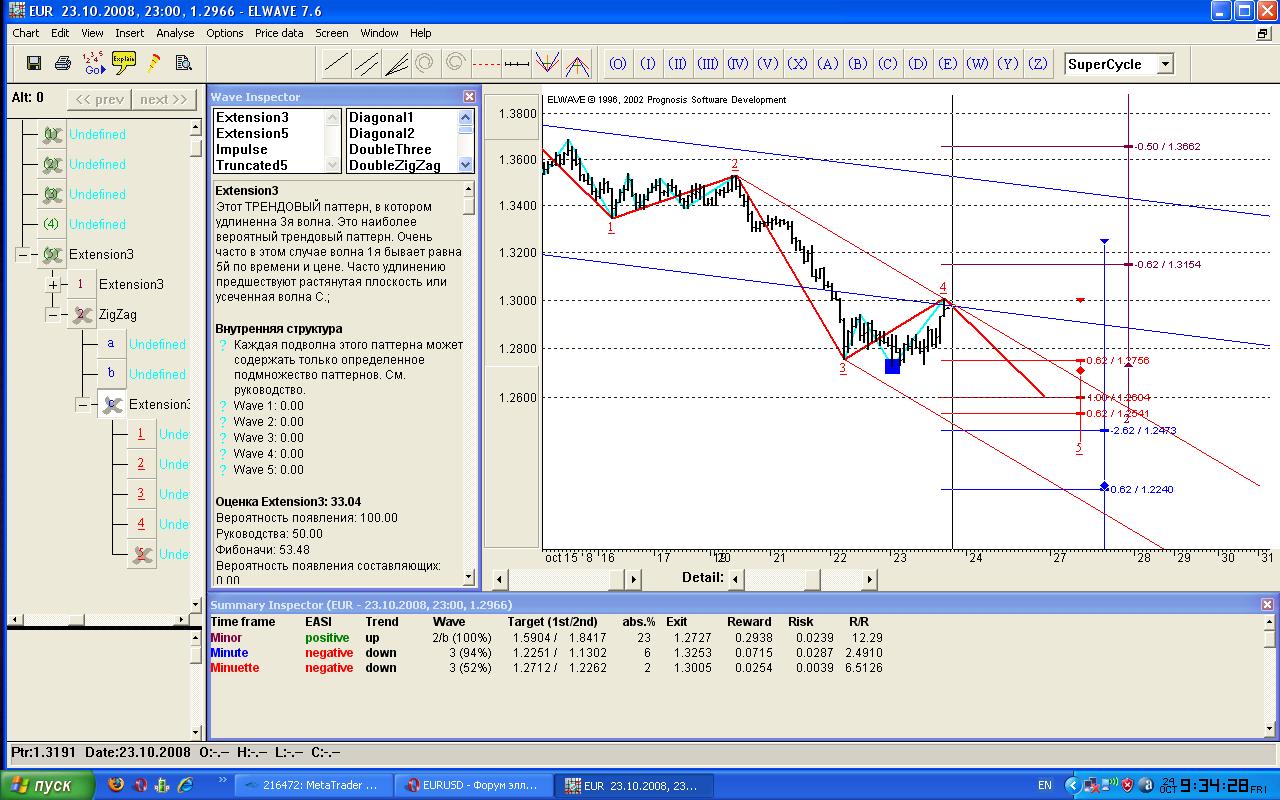The width and height of the screenshot is (1280, 800).
Task: Open the Analyse menu
Action: 175,33
